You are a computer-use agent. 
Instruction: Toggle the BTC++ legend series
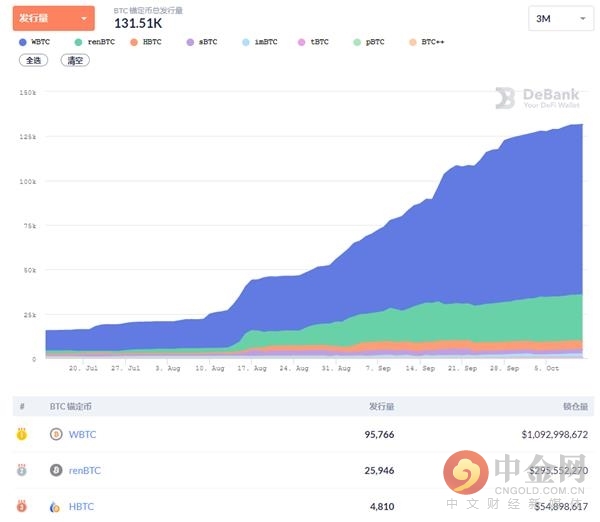tap(427, 42)
